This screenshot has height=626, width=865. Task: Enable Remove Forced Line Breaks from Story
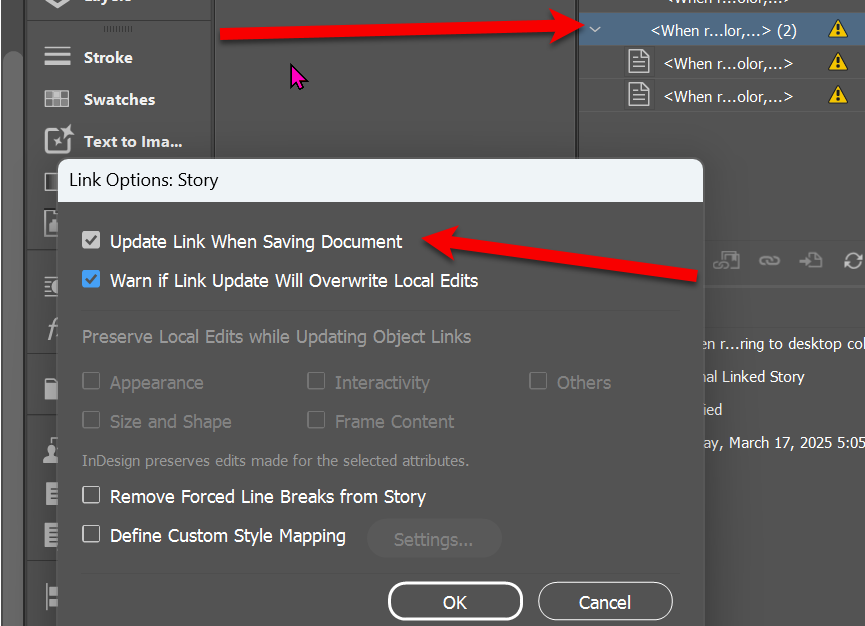coord(91,496)
